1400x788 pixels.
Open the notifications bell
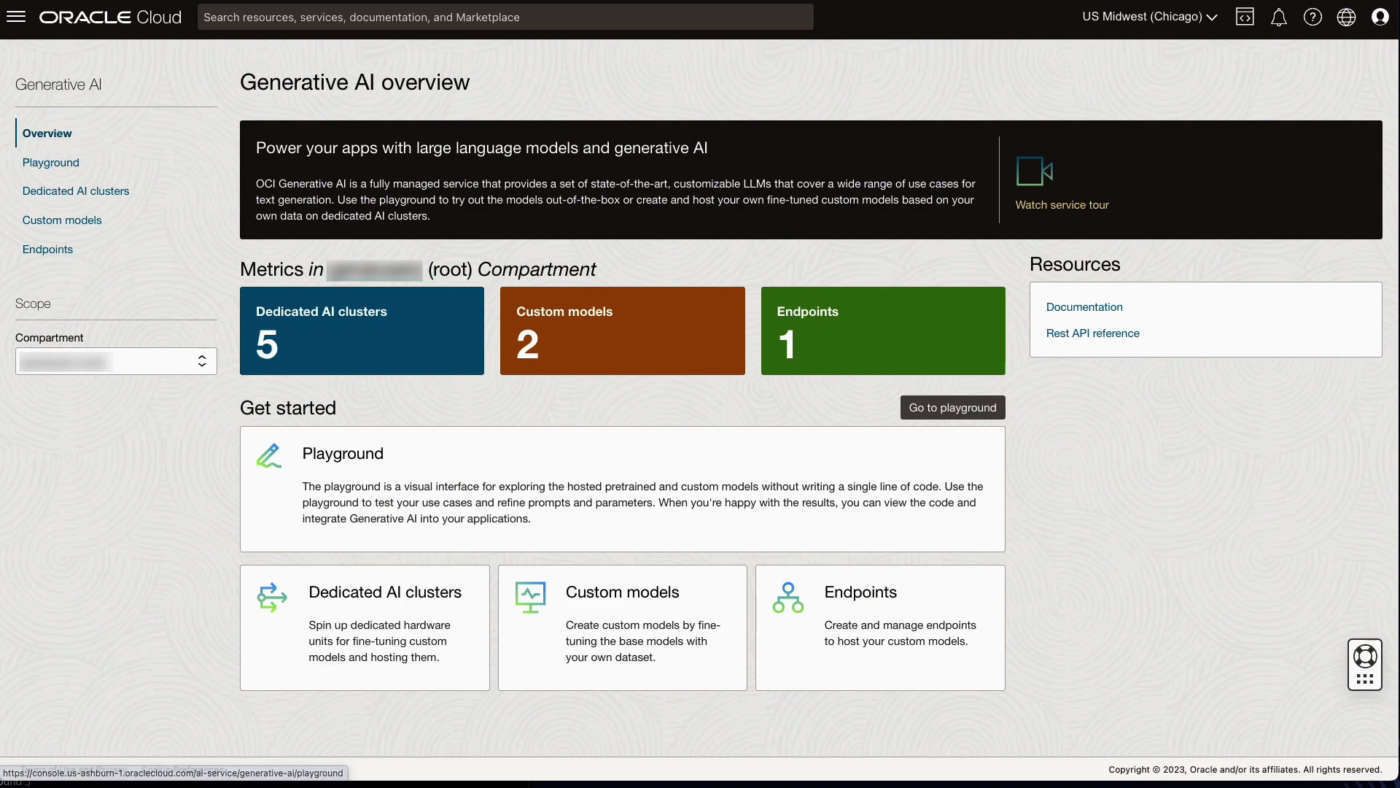pos(1278,17)
